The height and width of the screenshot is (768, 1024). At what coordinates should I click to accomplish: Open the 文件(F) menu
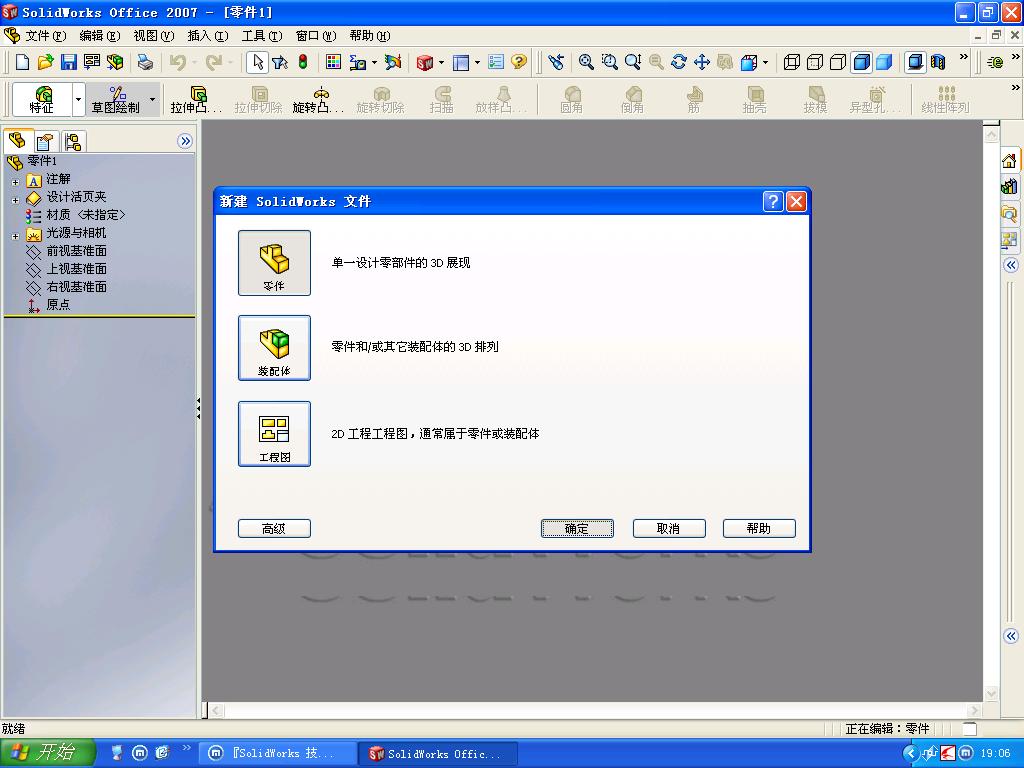45,36
